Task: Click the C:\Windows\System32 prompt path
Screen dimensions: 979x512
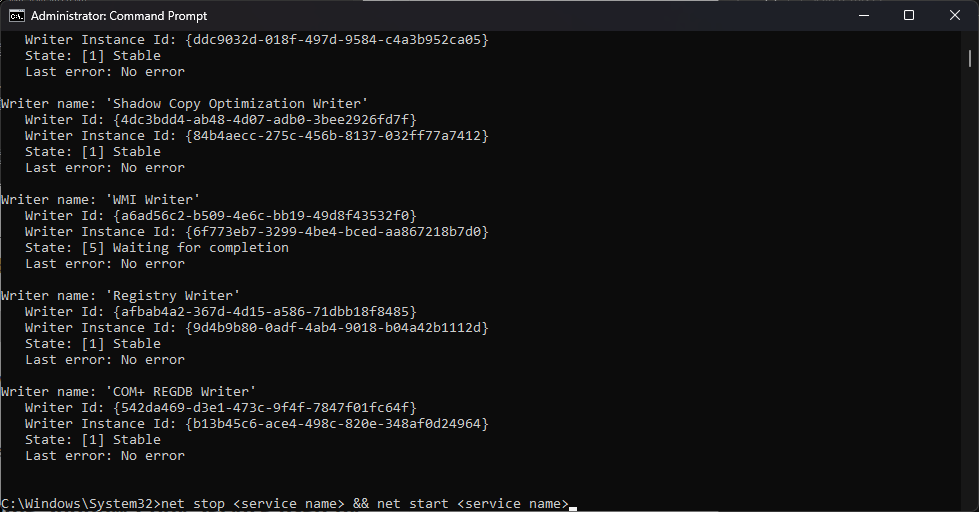Action: 78,504
